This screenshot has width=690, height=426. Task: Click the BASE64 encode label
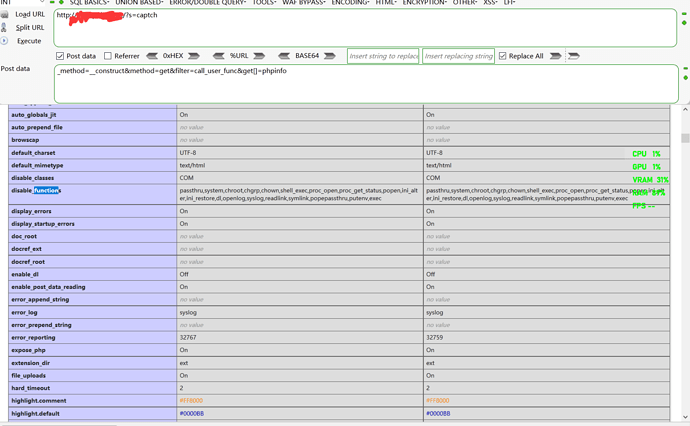(307, 56)
